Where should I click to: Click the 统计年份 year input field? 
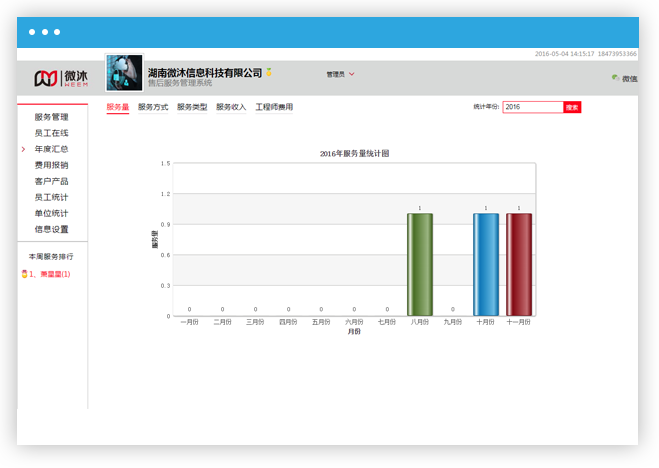coord(532,107)
